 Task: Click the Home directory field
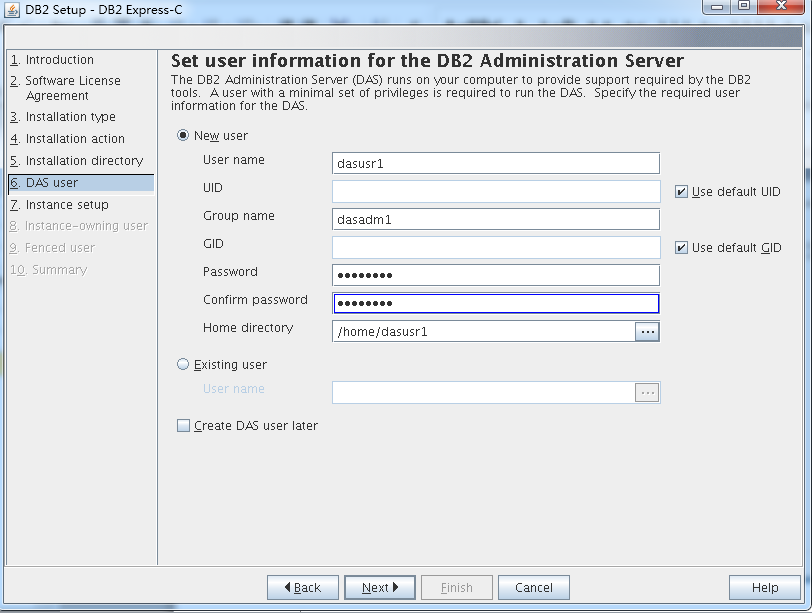[484, 331]
